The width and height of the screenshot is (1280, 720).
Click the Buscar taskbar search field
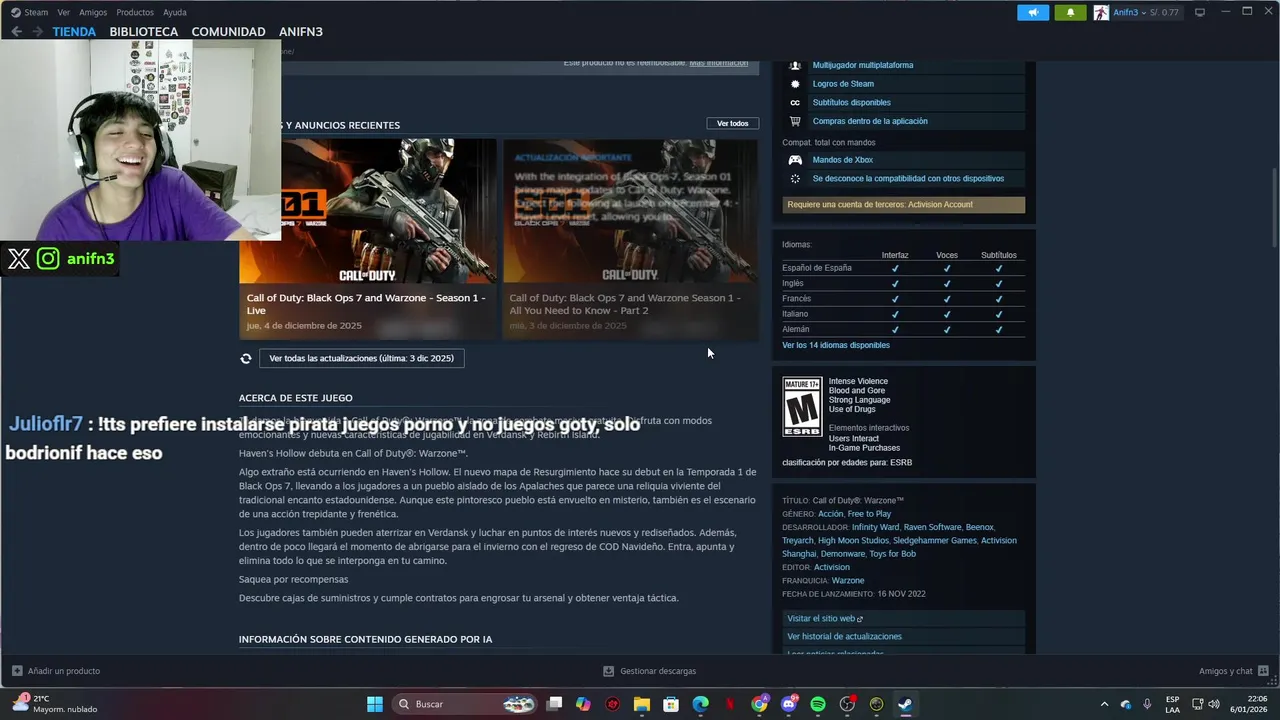[465, 704]
